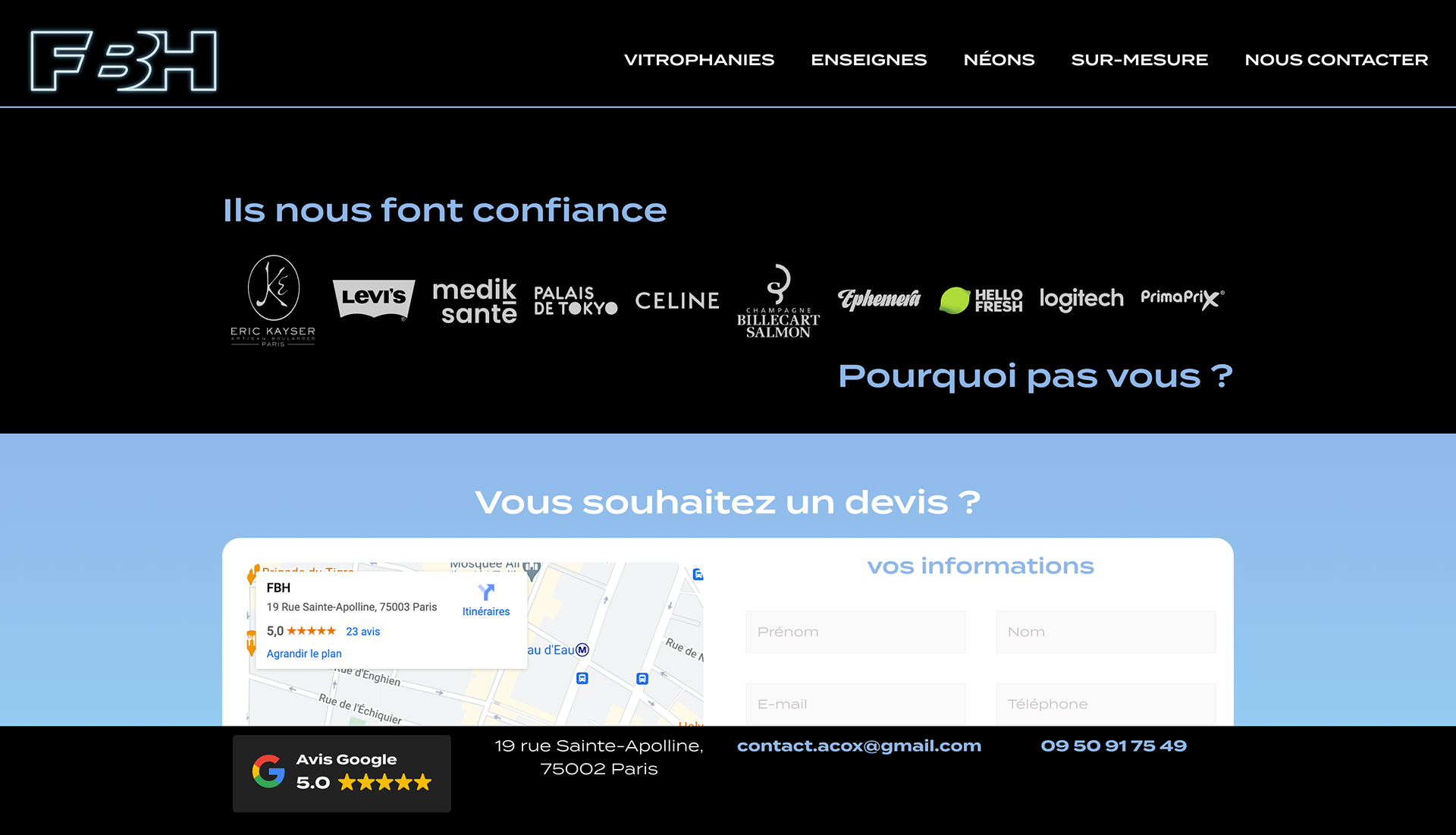Image resolution: width=1456 pixels, height=835 pixels.
Task: Focus the Téléphone input field
Action: (1106, 704)
